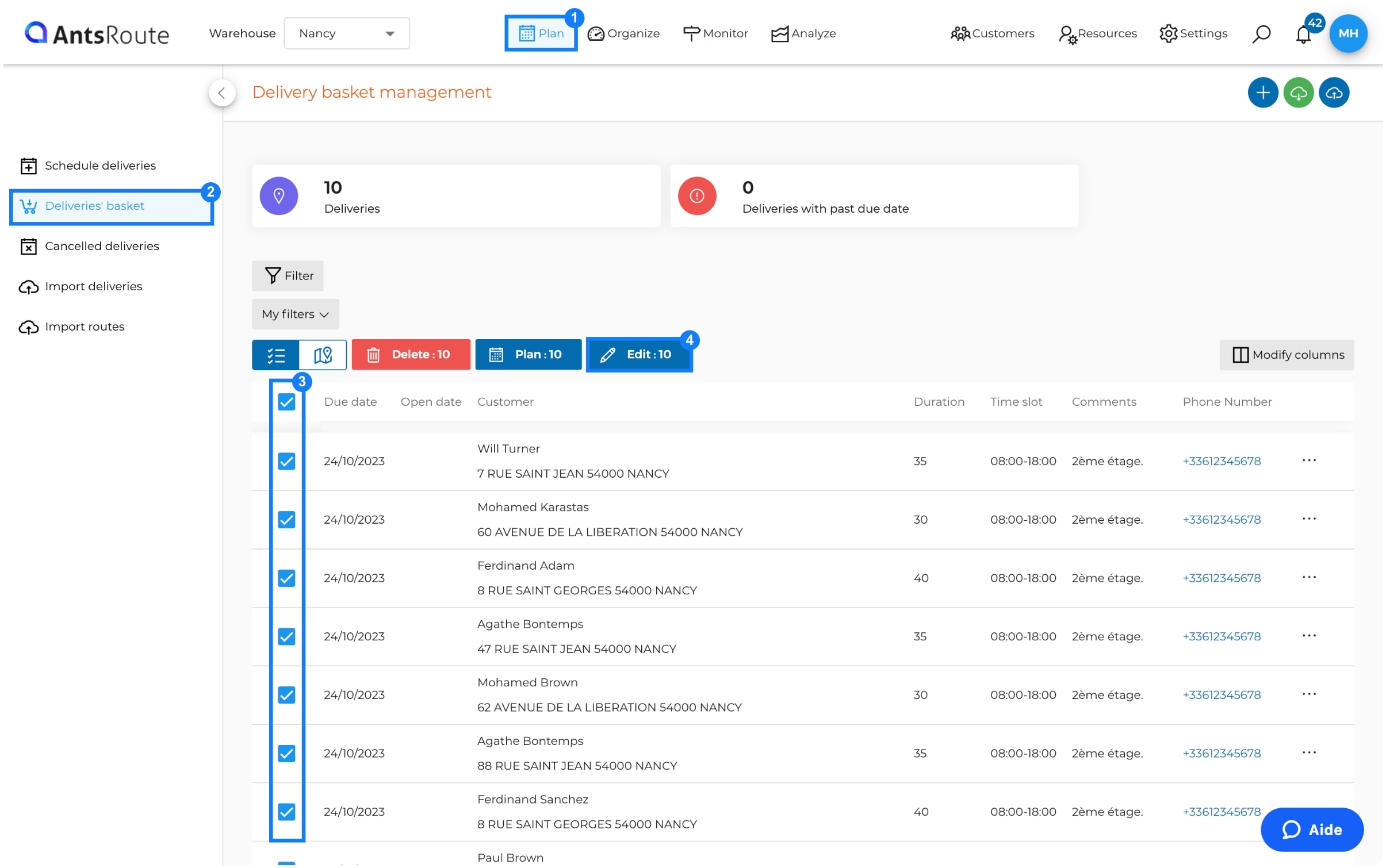The width and height of the screenshot is (1386, 868).
Task: Call Agathe Bontemps via her phone number link
Action: (x=1222, y=636)
